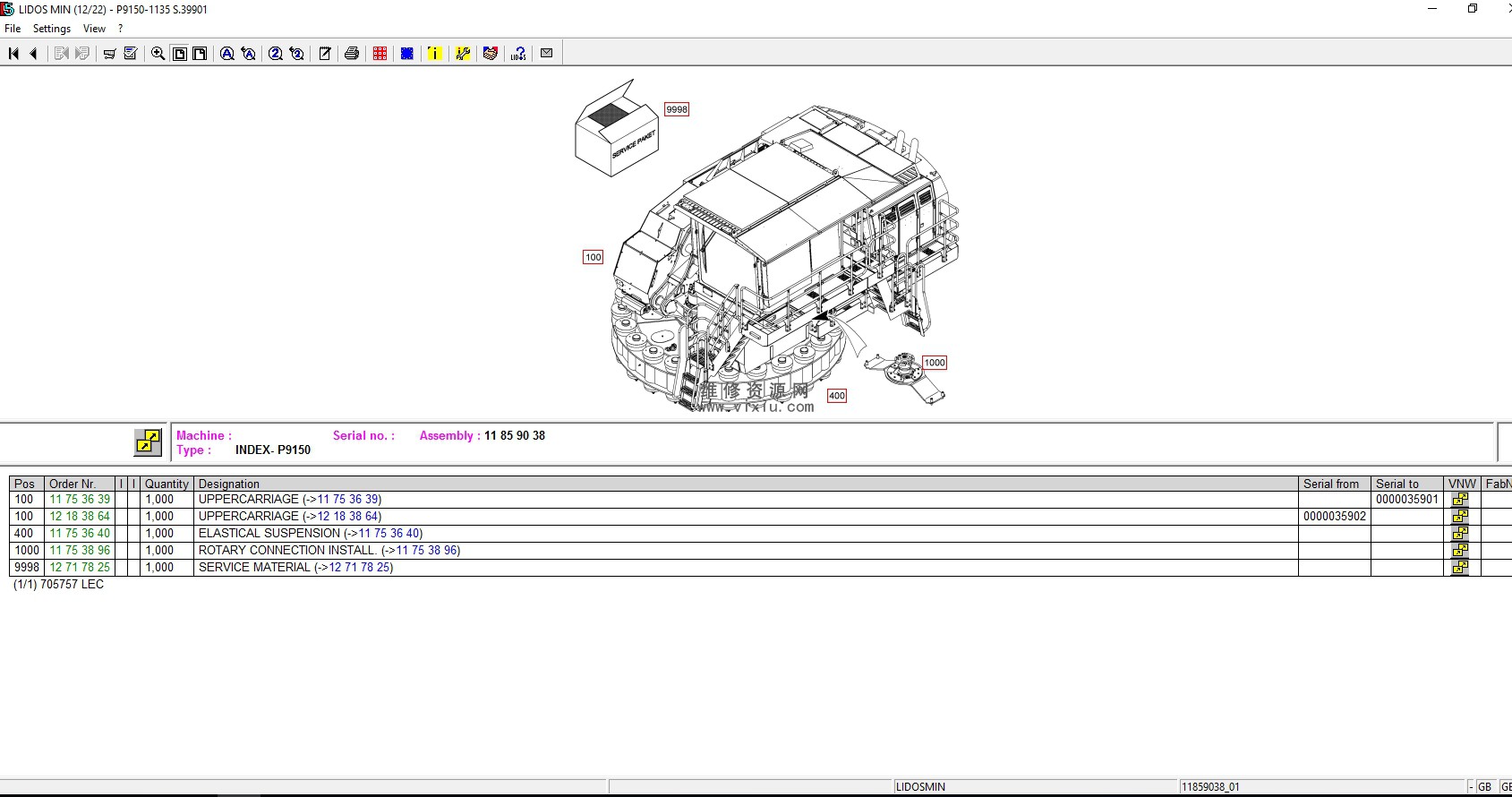Click the handshake icon in toolbar
The image size is (1512, 797).
[x=490, y=54]
